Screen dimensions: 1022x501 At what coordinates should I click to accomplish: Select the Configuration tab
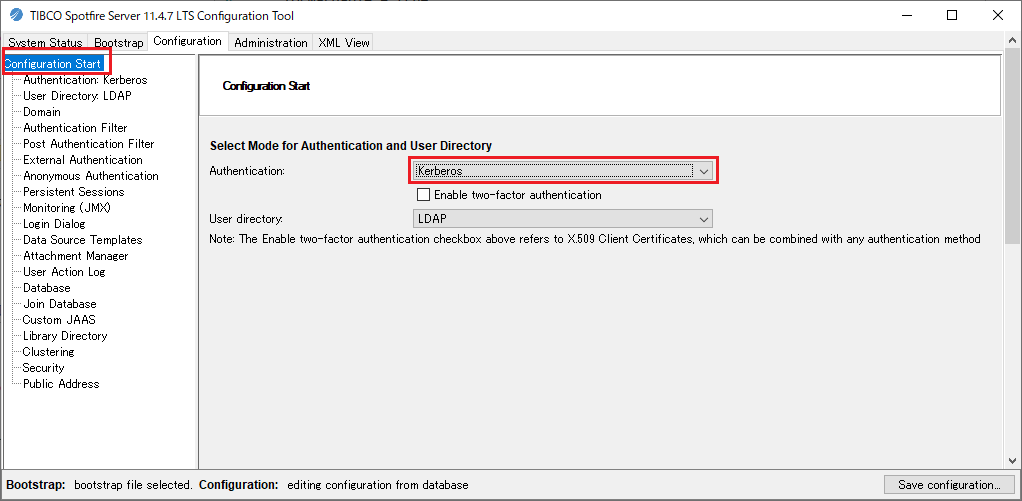point(188,41)
